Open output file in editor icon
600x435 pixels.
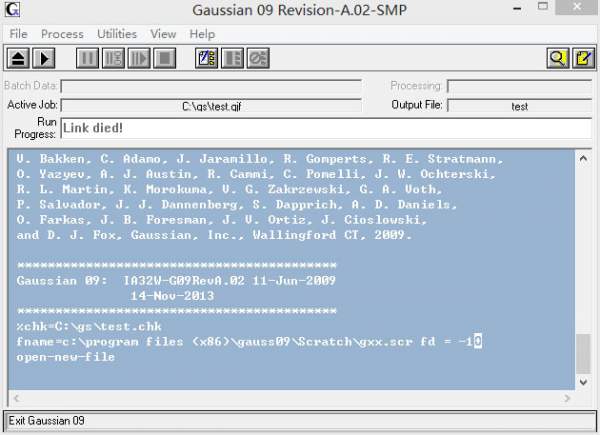click(x=583, y=59)
